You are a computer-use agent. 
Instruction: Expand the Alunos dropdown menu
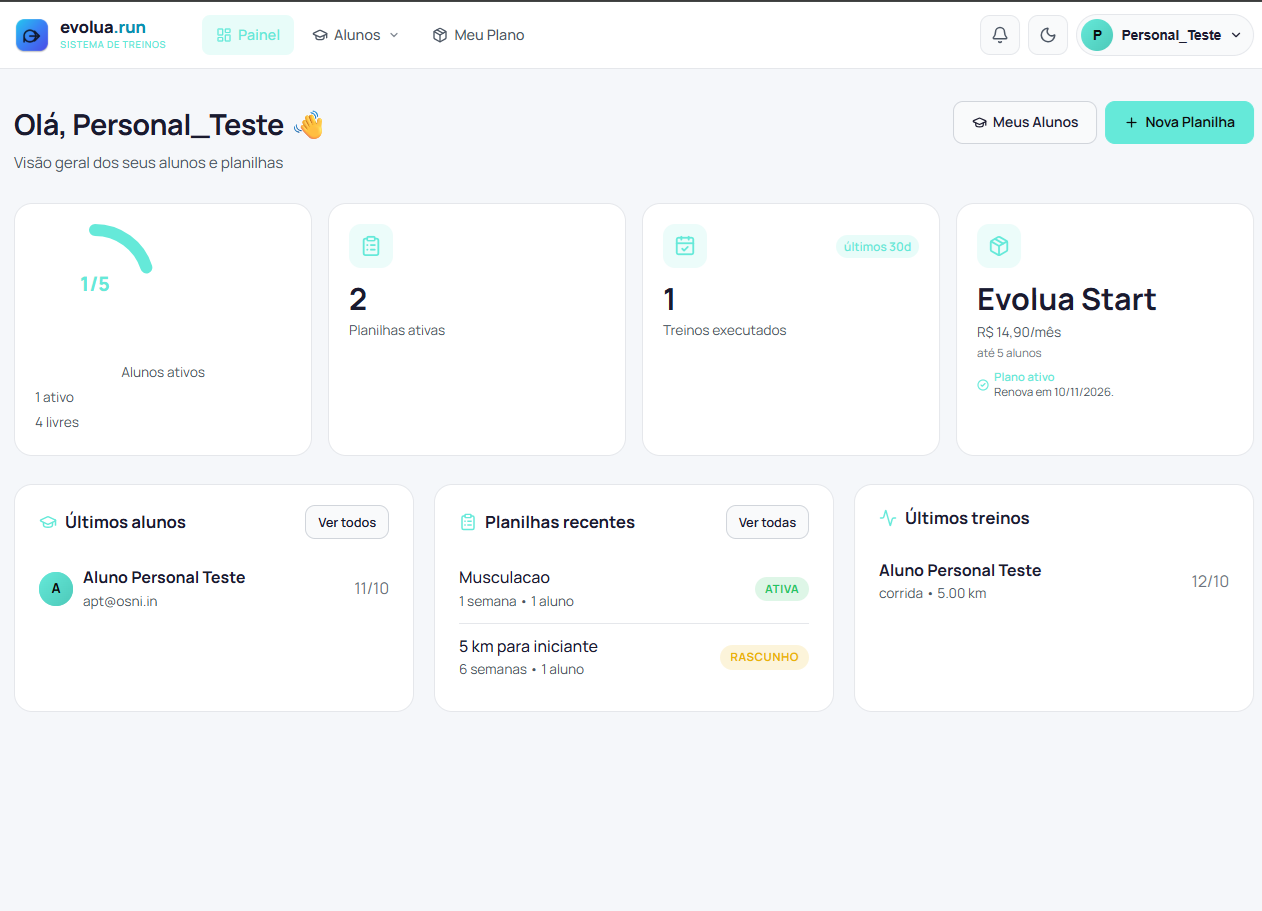point(356,35)
